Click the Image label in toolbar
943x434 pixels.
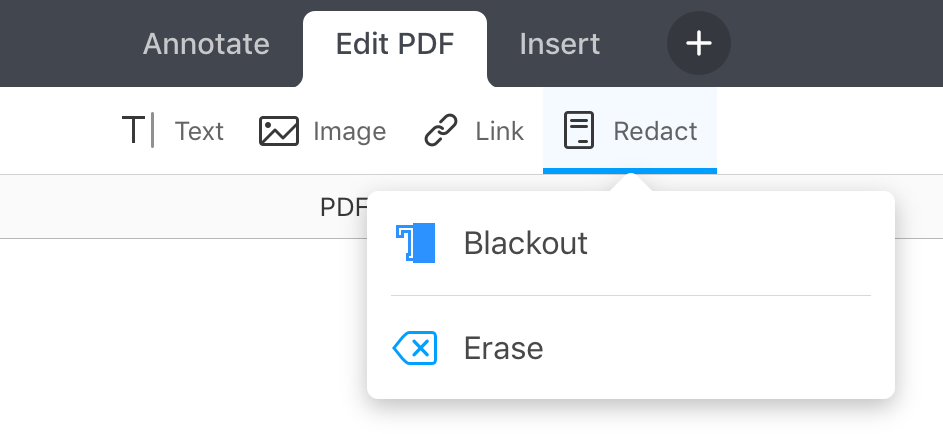pos(349,131)
